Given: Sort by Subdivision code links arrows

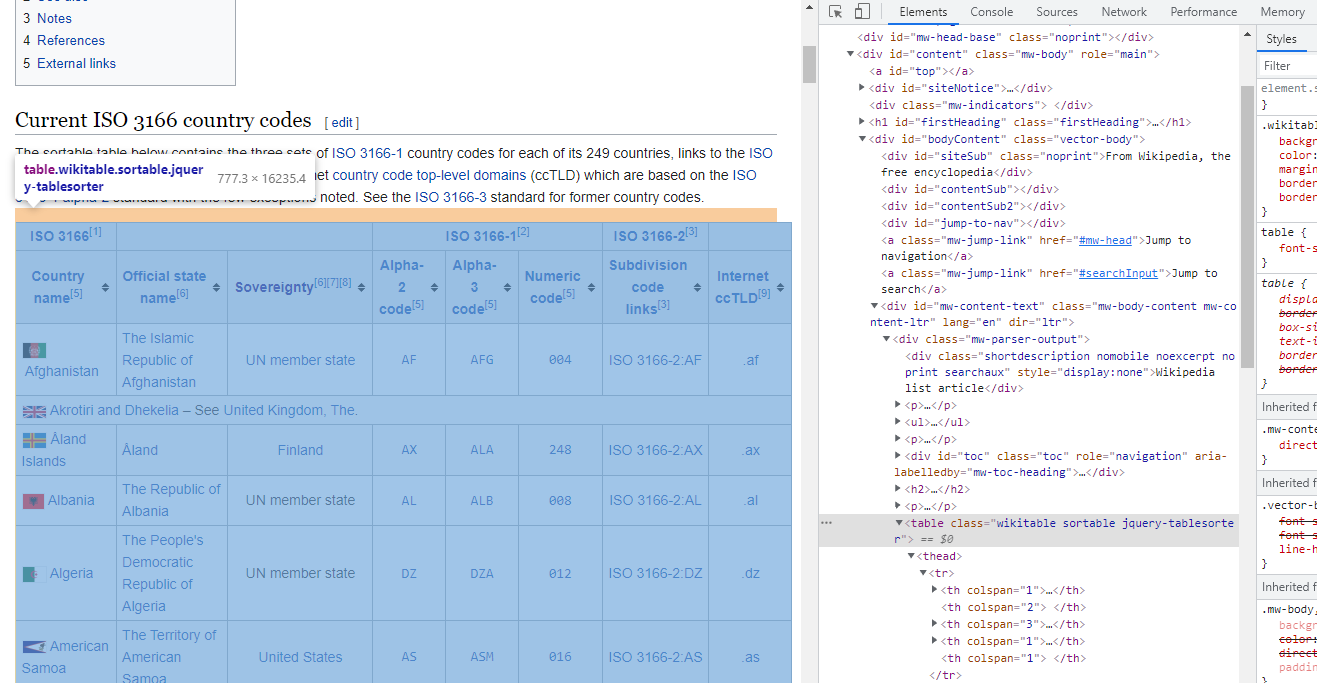Looking at the screenshot, I should [x=697, y=287].
